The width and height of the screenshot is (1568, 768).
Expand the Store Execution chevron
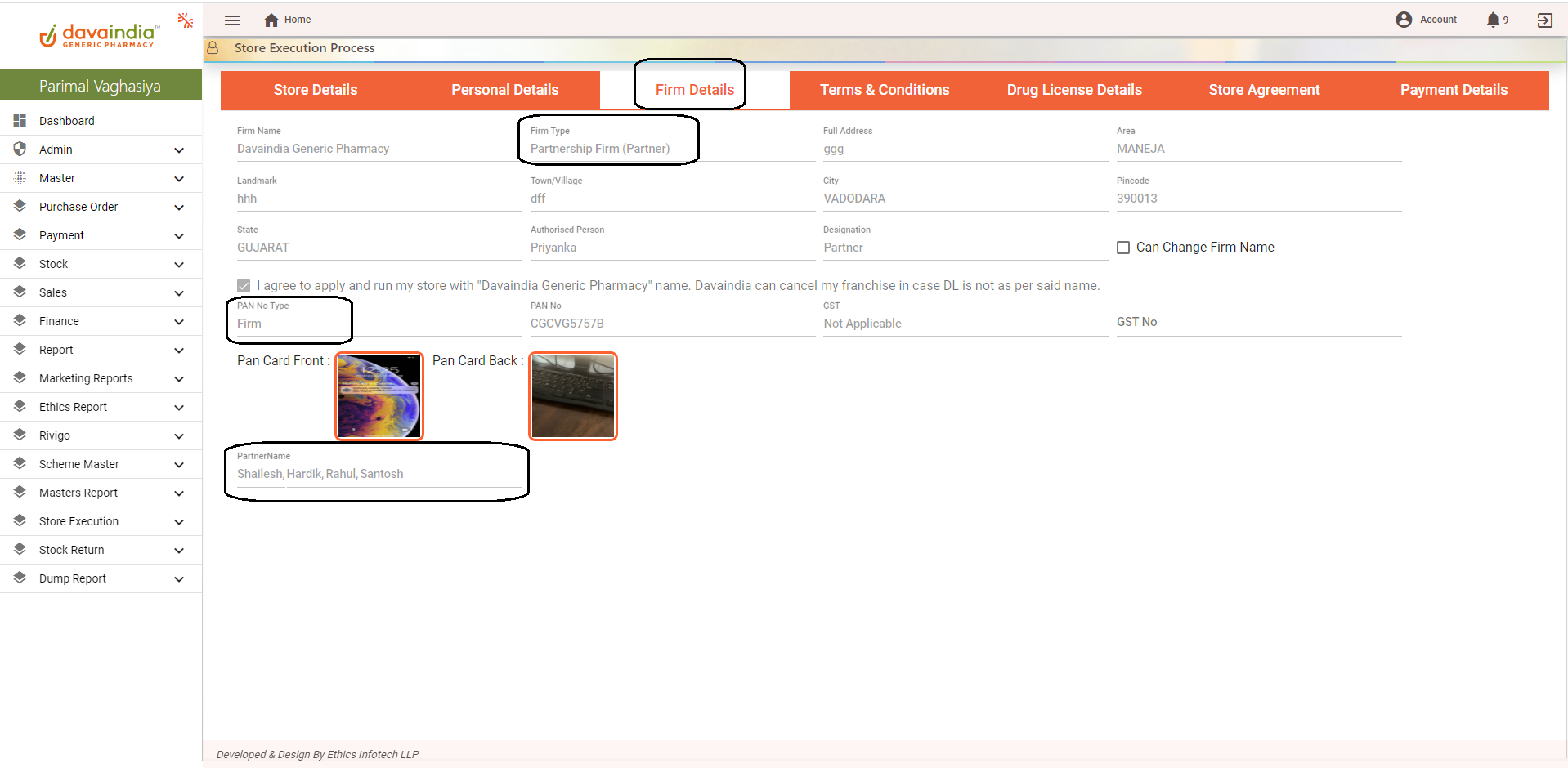179,522
